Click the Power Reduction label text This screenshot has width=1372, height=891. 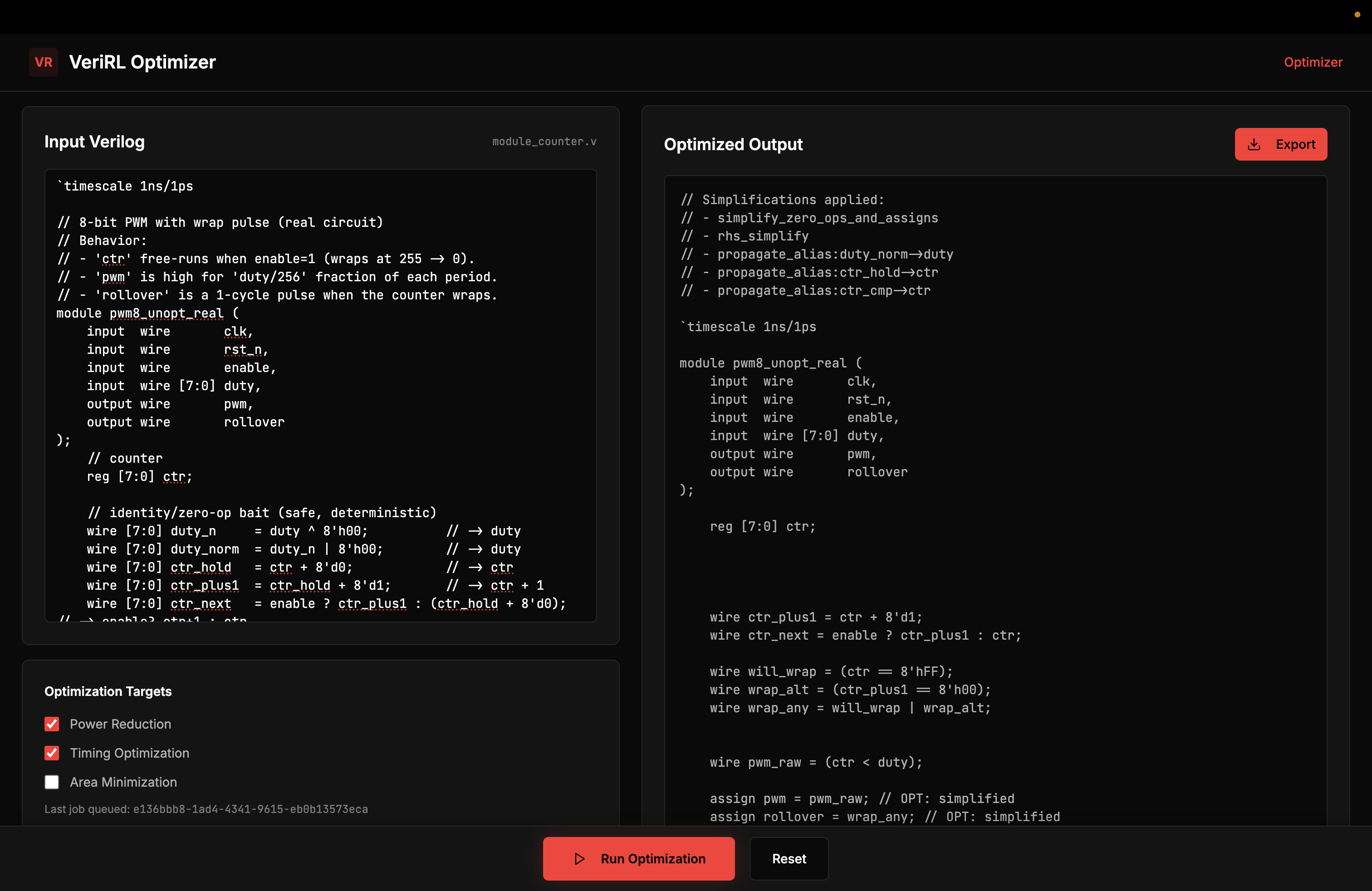tap(121, 724)
